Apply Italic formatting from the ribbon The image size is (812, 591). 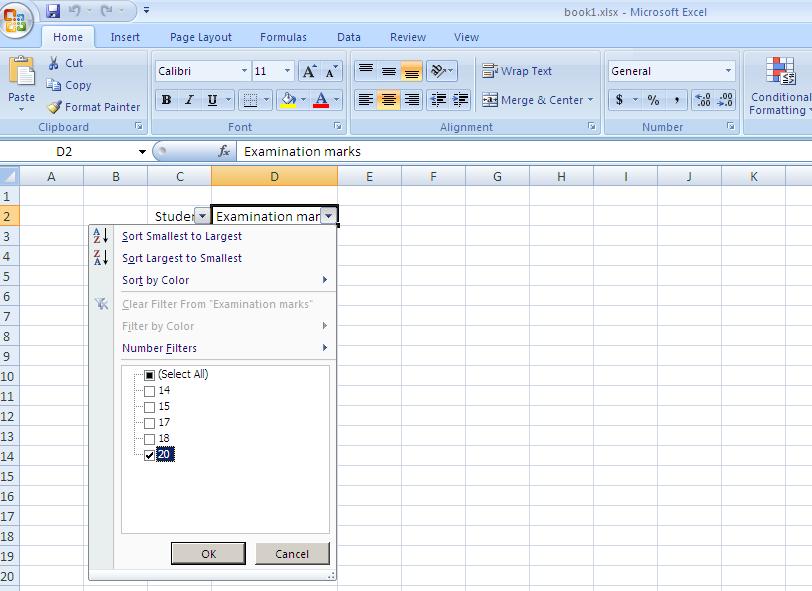click(x=189, y=100)
